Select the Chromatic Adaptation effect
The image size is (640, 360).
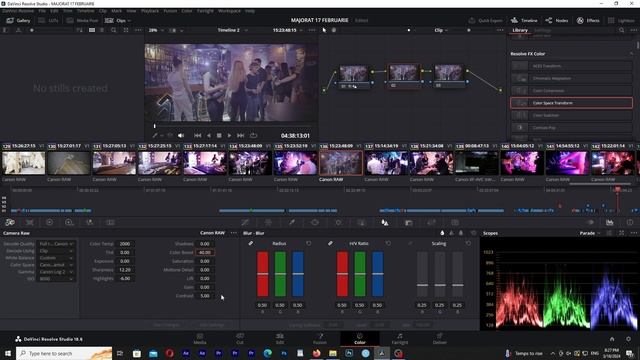(x=571, y=78)
